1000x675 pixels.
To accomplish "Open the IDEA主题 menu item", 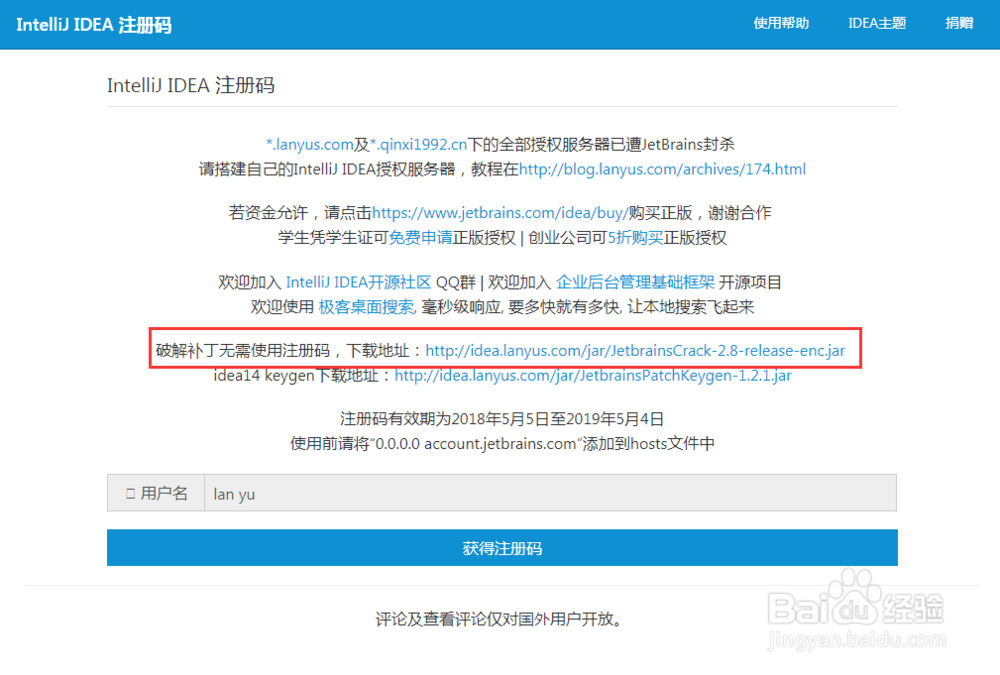I will click(x=877, y=24).
